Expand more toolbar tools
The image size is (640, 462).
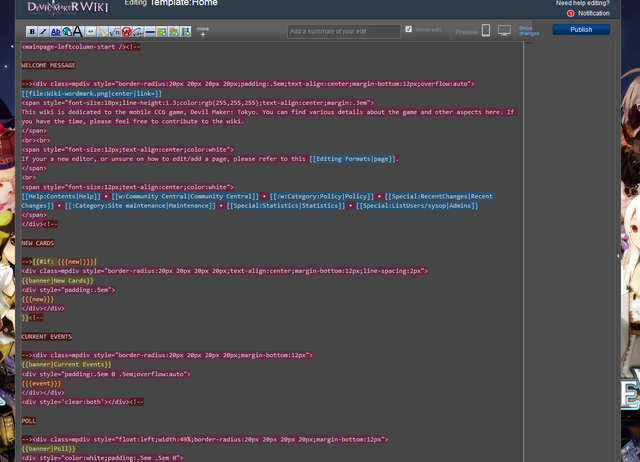(203, 31)
